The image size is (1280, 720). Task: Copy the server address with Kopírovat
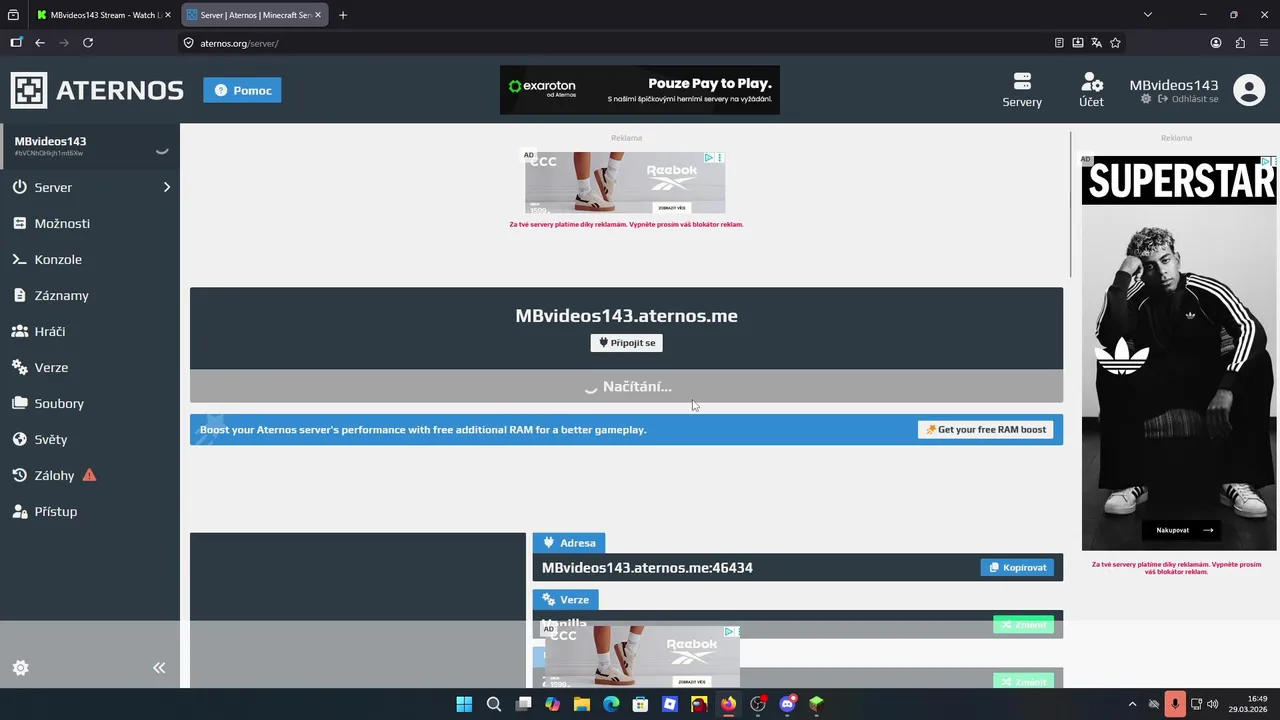[1017, 568]
